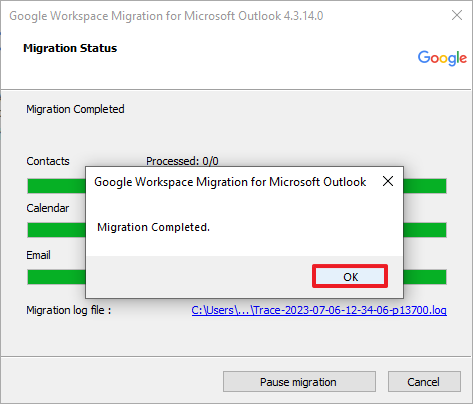This screenshot has width=473, height=404.
Task: Click the 'Migration Status' heading
Action: click(70, 48)
